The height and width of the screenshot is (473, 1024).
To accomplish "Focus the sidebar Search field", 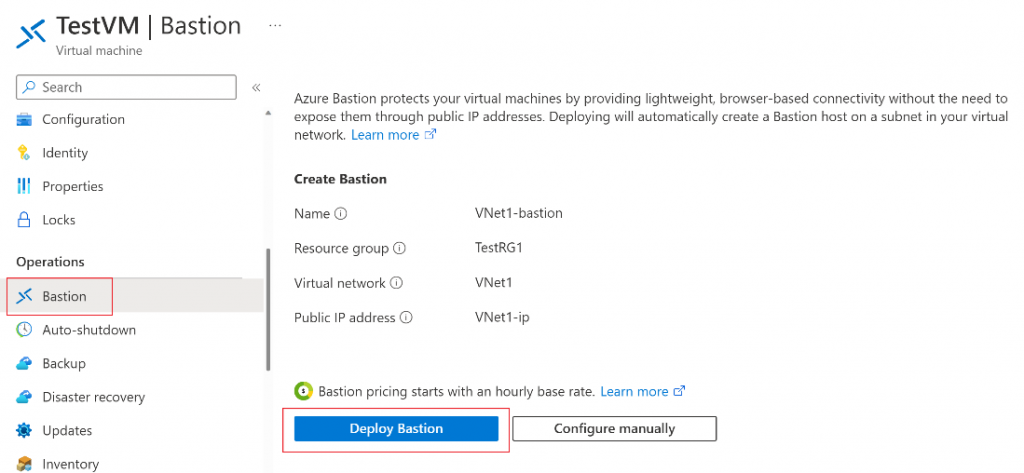I will 126,87.
